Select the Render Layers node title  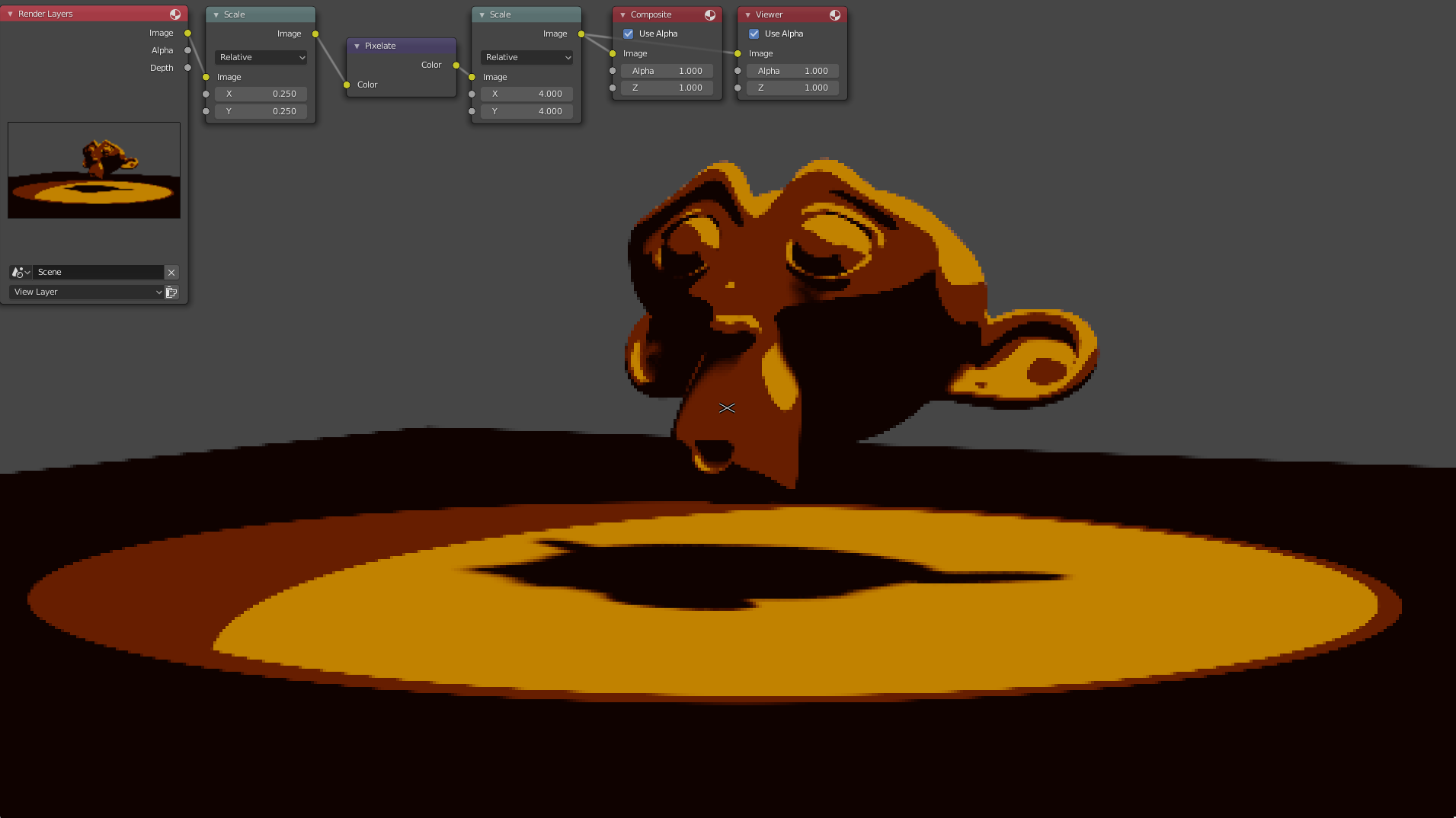pos(45,14)
